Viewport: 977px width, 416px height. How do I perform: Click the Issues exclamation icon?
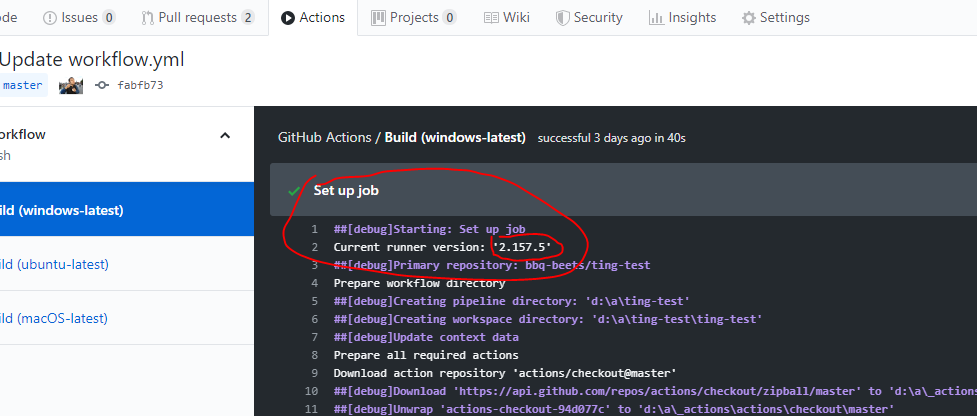pyautogui.click(x=49, y=18)
